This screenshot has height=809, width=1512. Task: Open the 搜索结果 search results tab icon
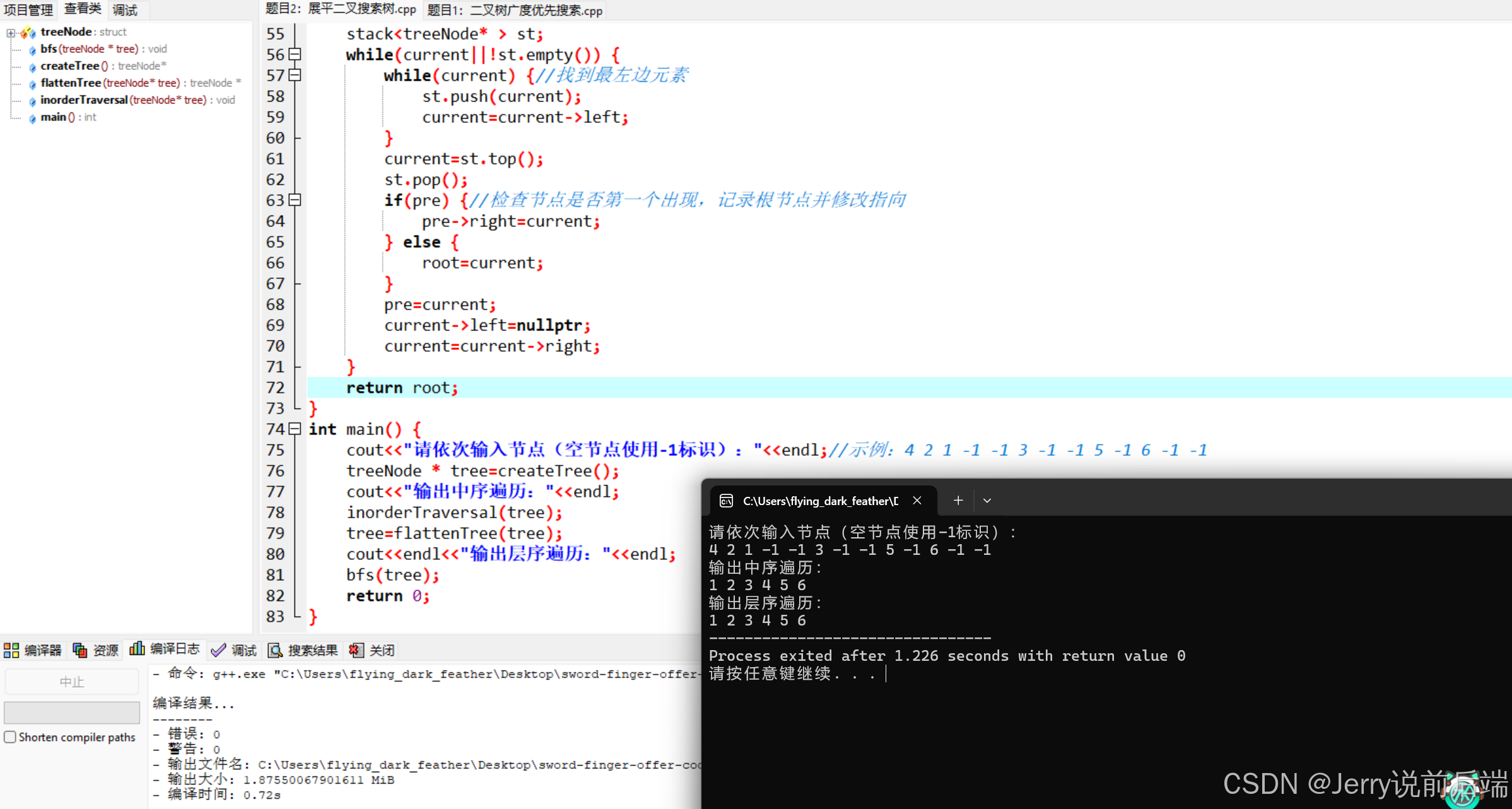(275, 650)
